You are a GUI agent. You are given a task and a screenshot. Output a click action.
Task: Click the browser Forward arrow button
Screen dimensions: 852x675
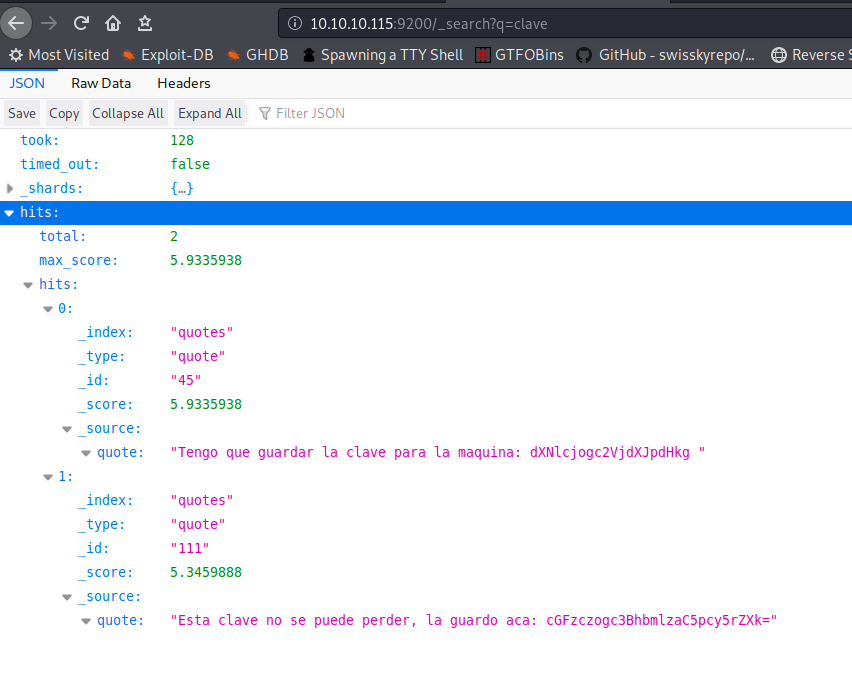point(49,23)
